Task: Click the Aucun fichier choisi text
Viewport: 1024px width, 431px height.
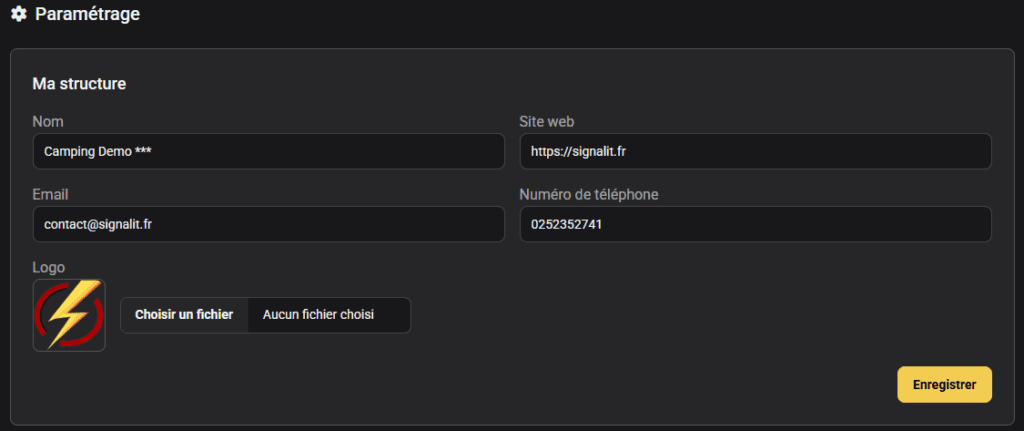Action: coord(318,315)
